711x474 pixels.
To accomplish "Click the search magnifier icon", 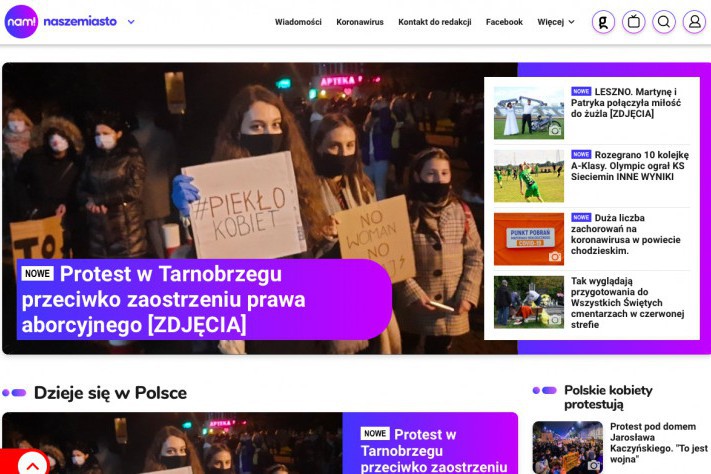I will (x=664, y=22).
